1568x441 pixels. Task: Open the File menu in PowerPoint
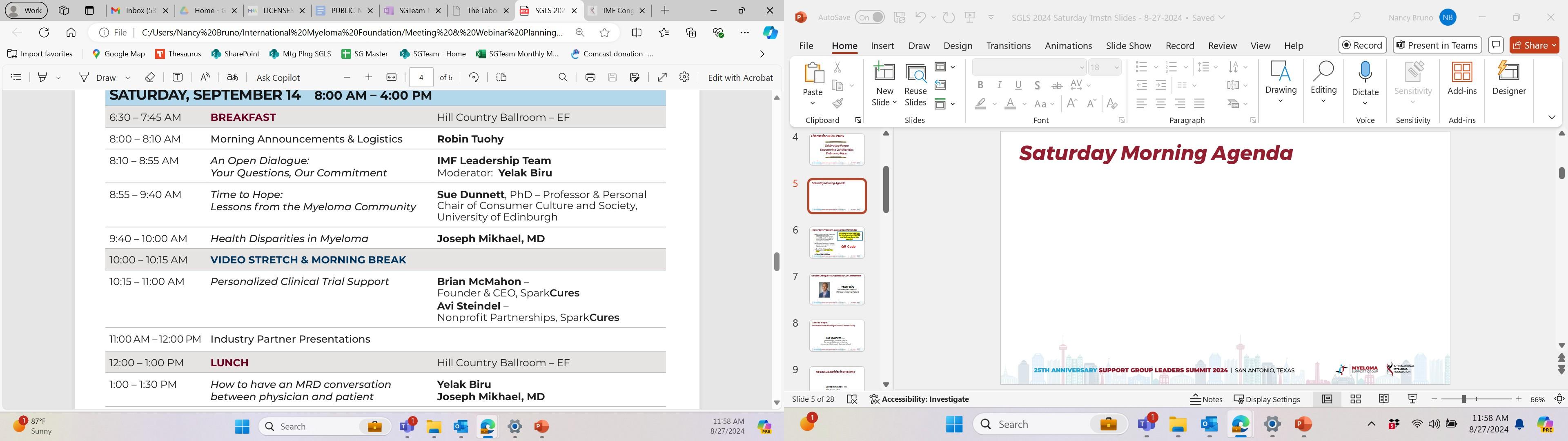pyautogui.click(x=806, y=46)
